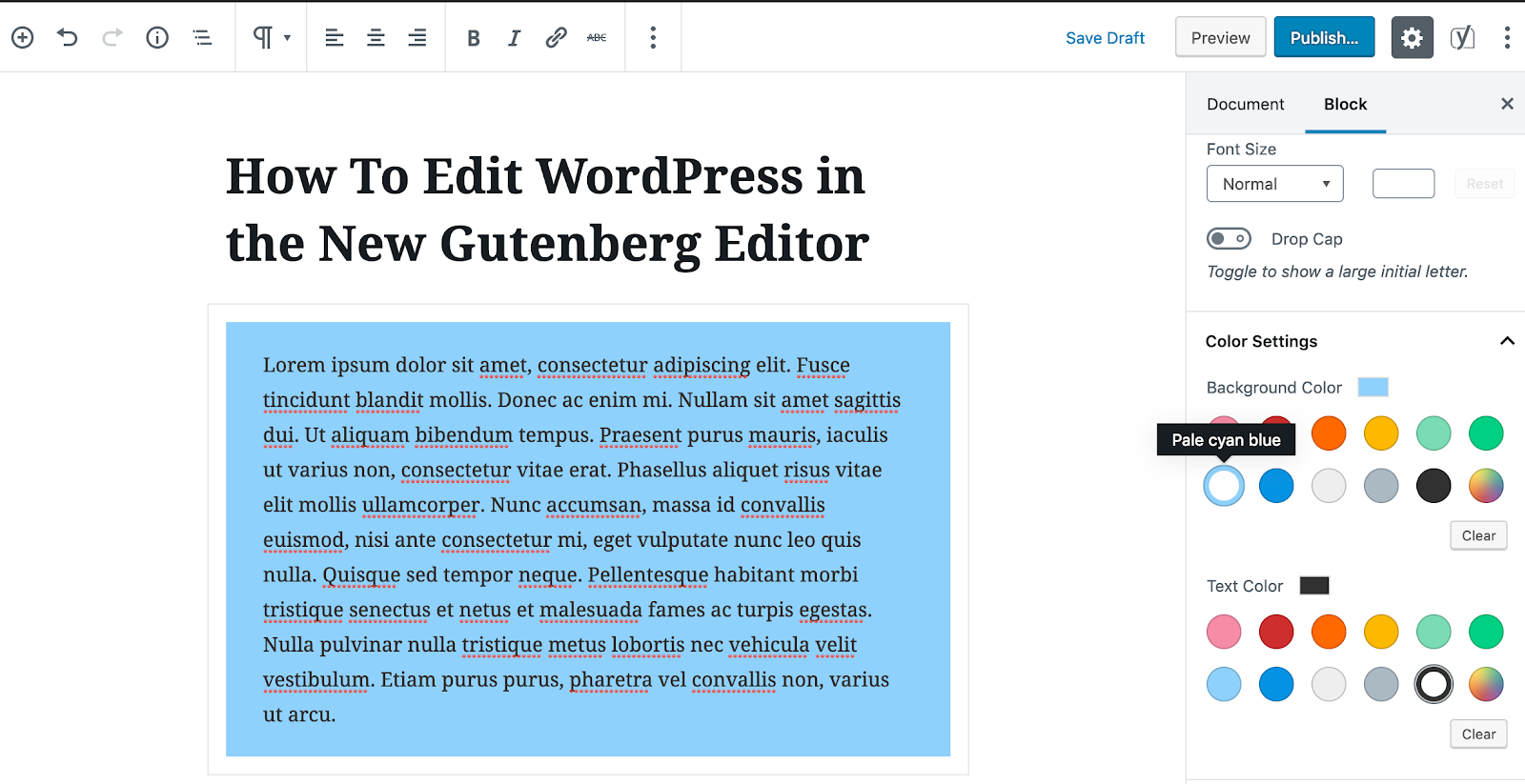Toggle italic formatting
Image resolution: width=1525 pixels, height=784 pixels.
(x=514, y=38)
